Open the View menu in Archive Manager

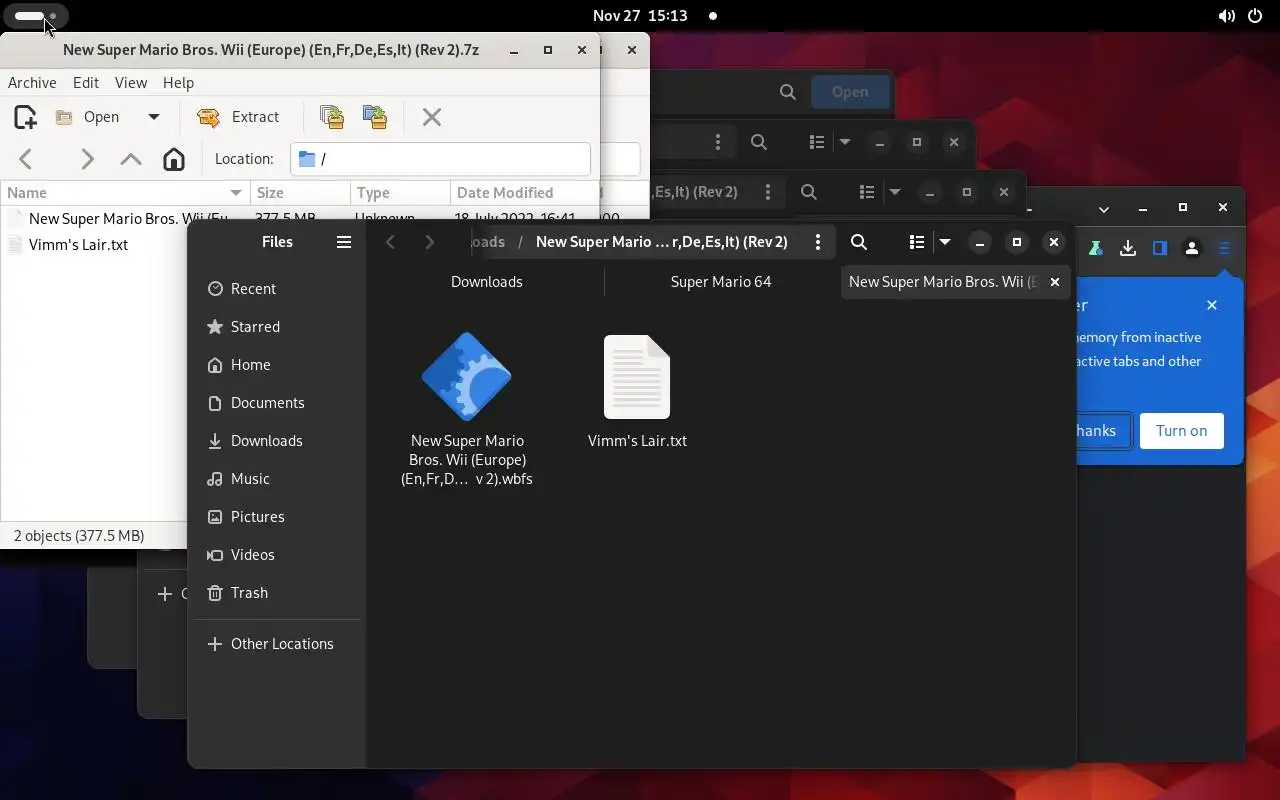(131, 83)
